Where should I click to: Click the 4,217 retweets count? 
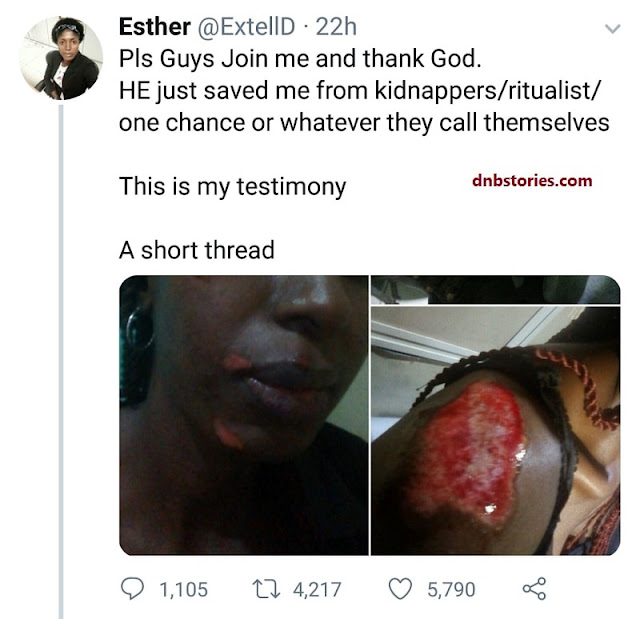pyautogui.click(x=317, y=590)
